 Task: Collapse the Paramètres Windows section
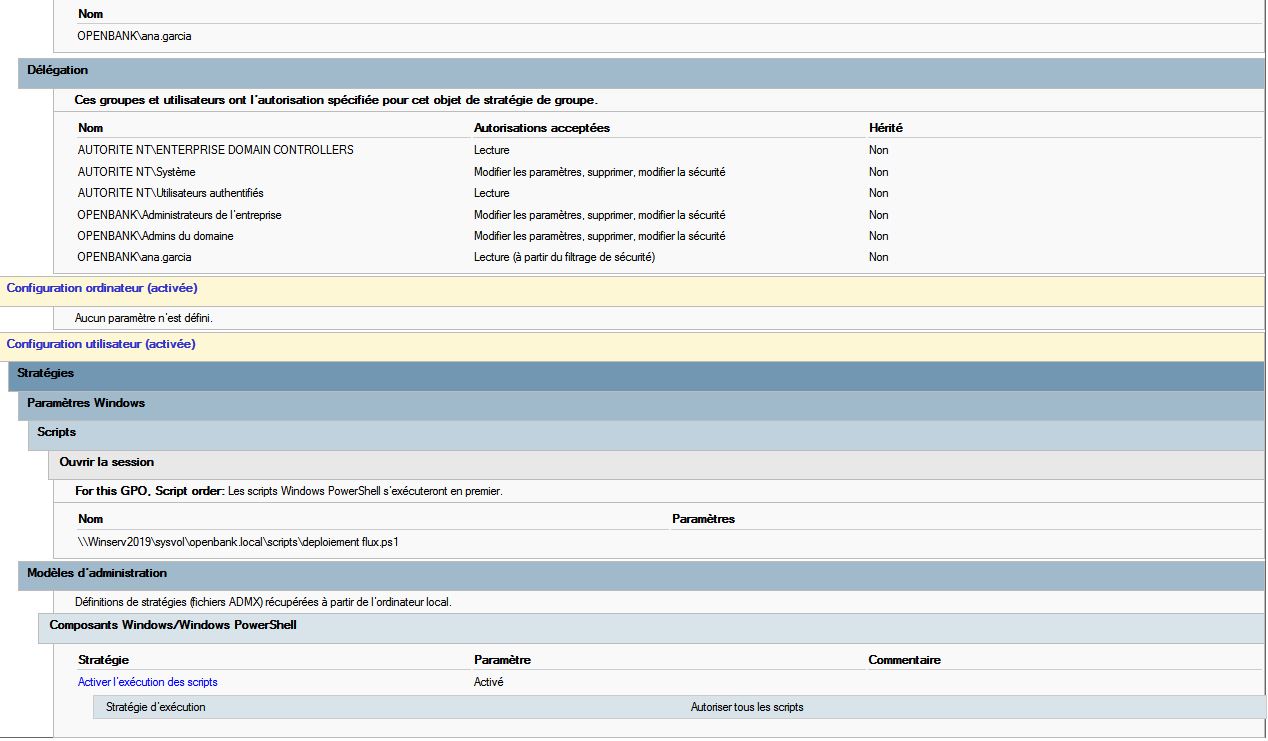pyautogui.click(x=86, y=403)
